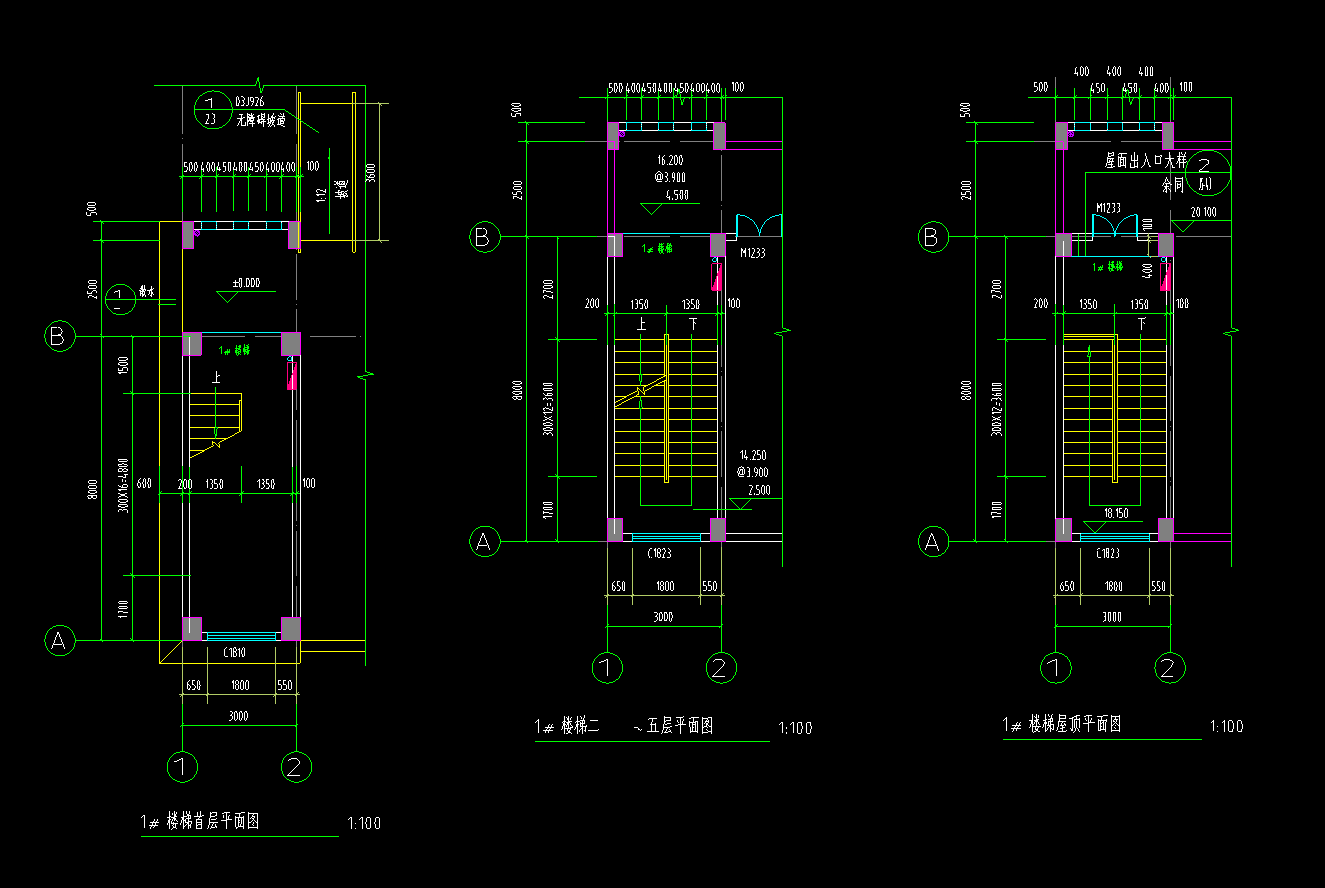The height and width of the screenshot is (888, 1325).
Task: Select the 无障碍坡道 annotation
Action: click(x=261, y=120)
